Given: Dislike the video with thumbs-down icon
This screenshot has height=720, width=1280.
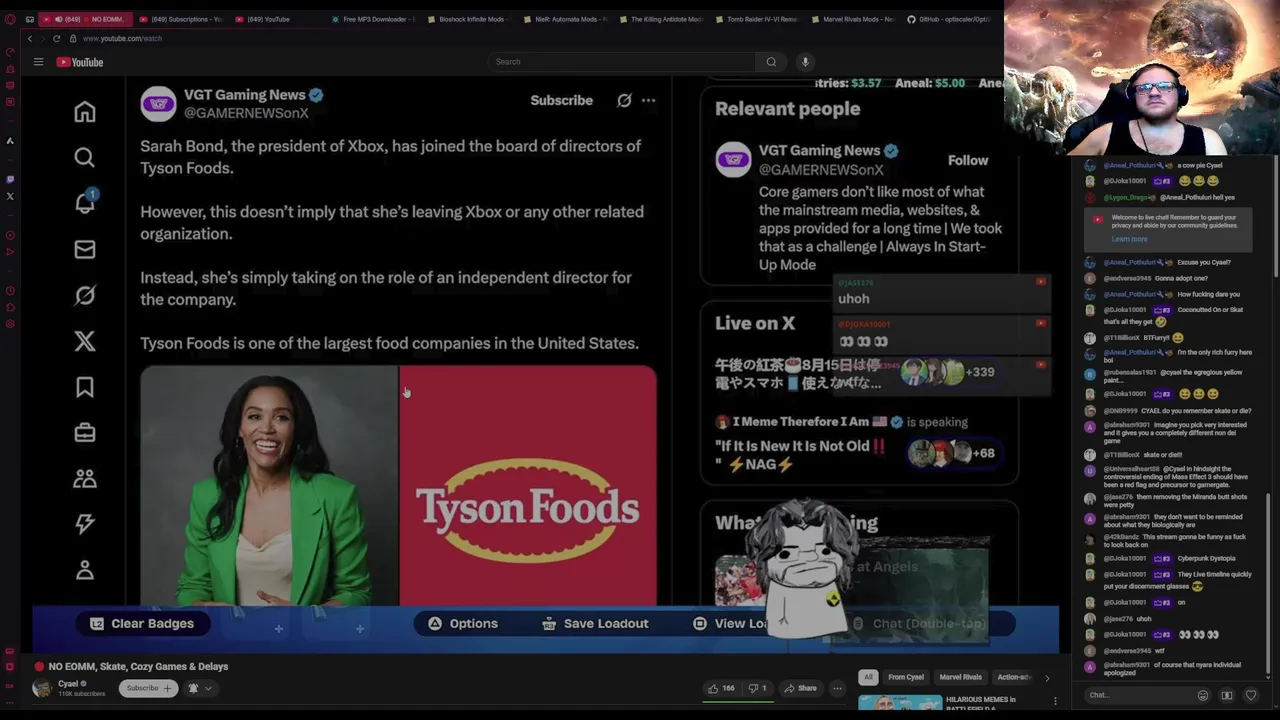Looking at the screenshot, I should click(x=758, y=688).
